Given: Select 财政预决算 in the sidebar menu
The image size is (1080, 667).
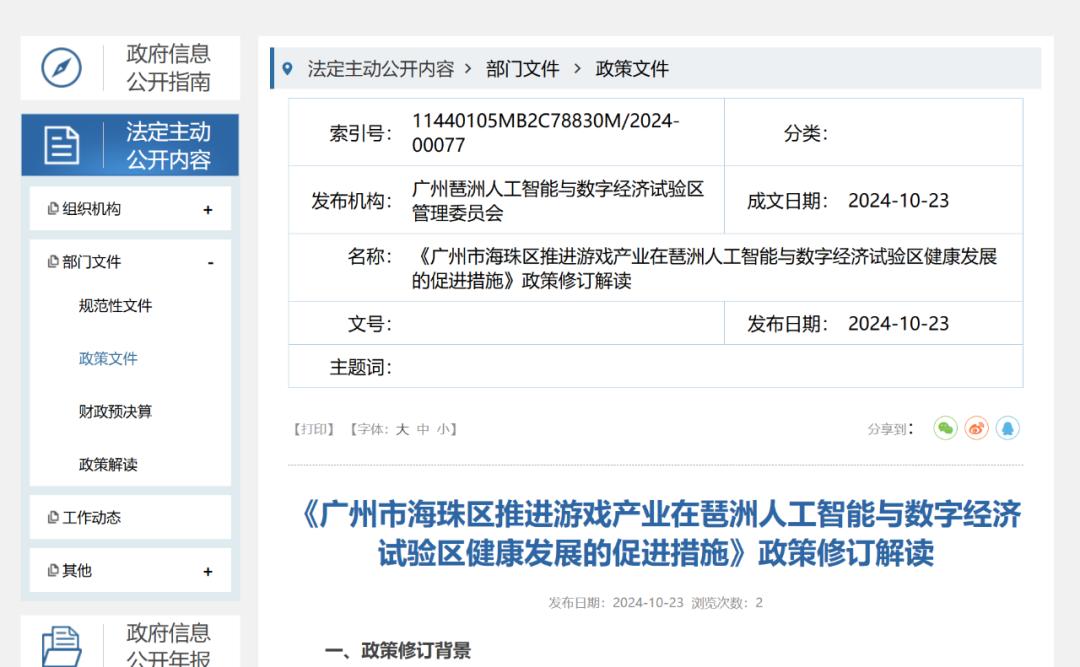Looking at the screenshot, I should pyautogui.click(x=115, y=412).
